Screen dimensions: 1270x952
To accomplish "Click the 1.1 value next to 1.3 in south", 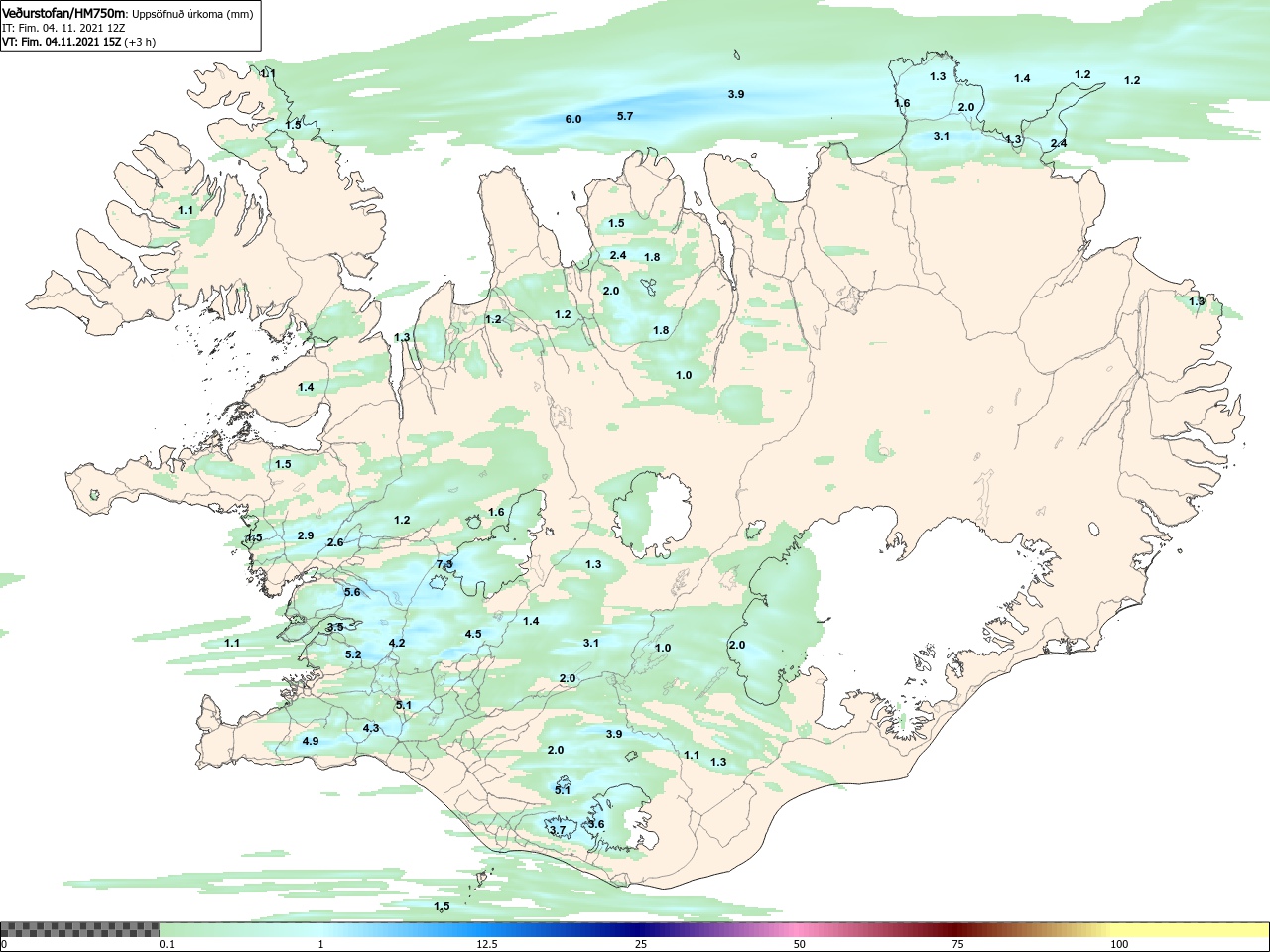I will coord(692,755).
